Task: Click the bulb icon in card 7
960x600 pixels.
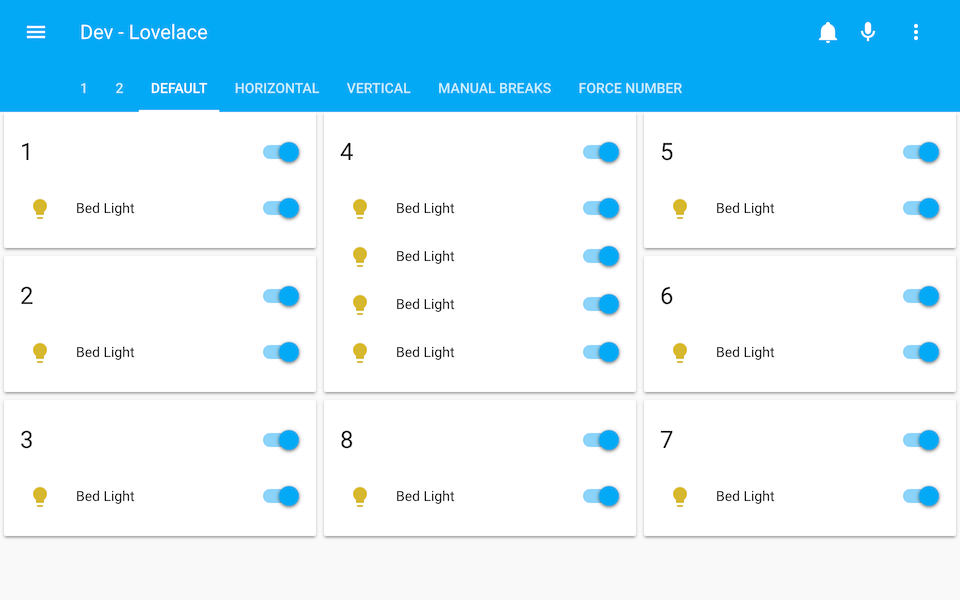Action: pos(680,496)
